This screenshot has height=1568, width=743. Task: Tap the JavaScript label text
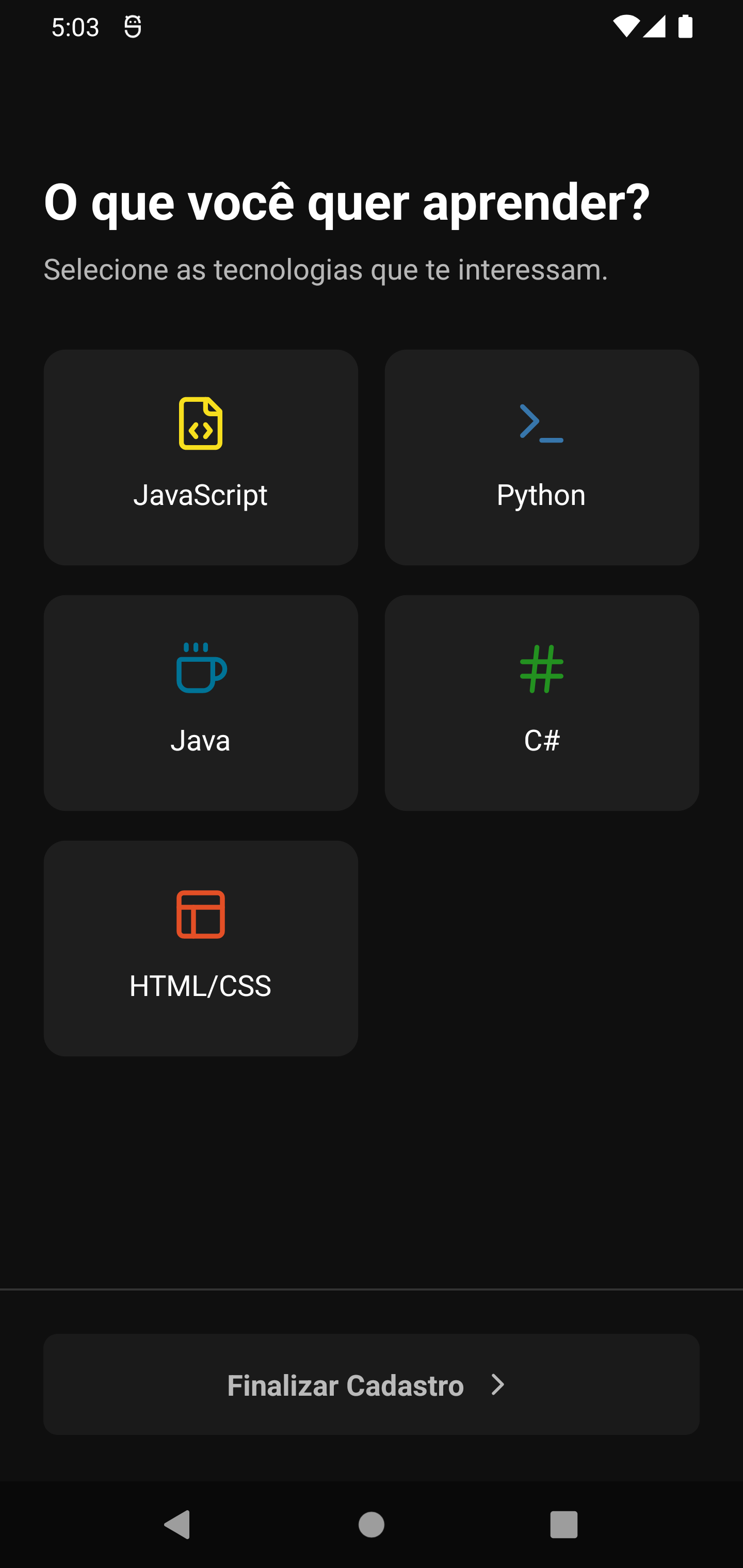point(200,495)
